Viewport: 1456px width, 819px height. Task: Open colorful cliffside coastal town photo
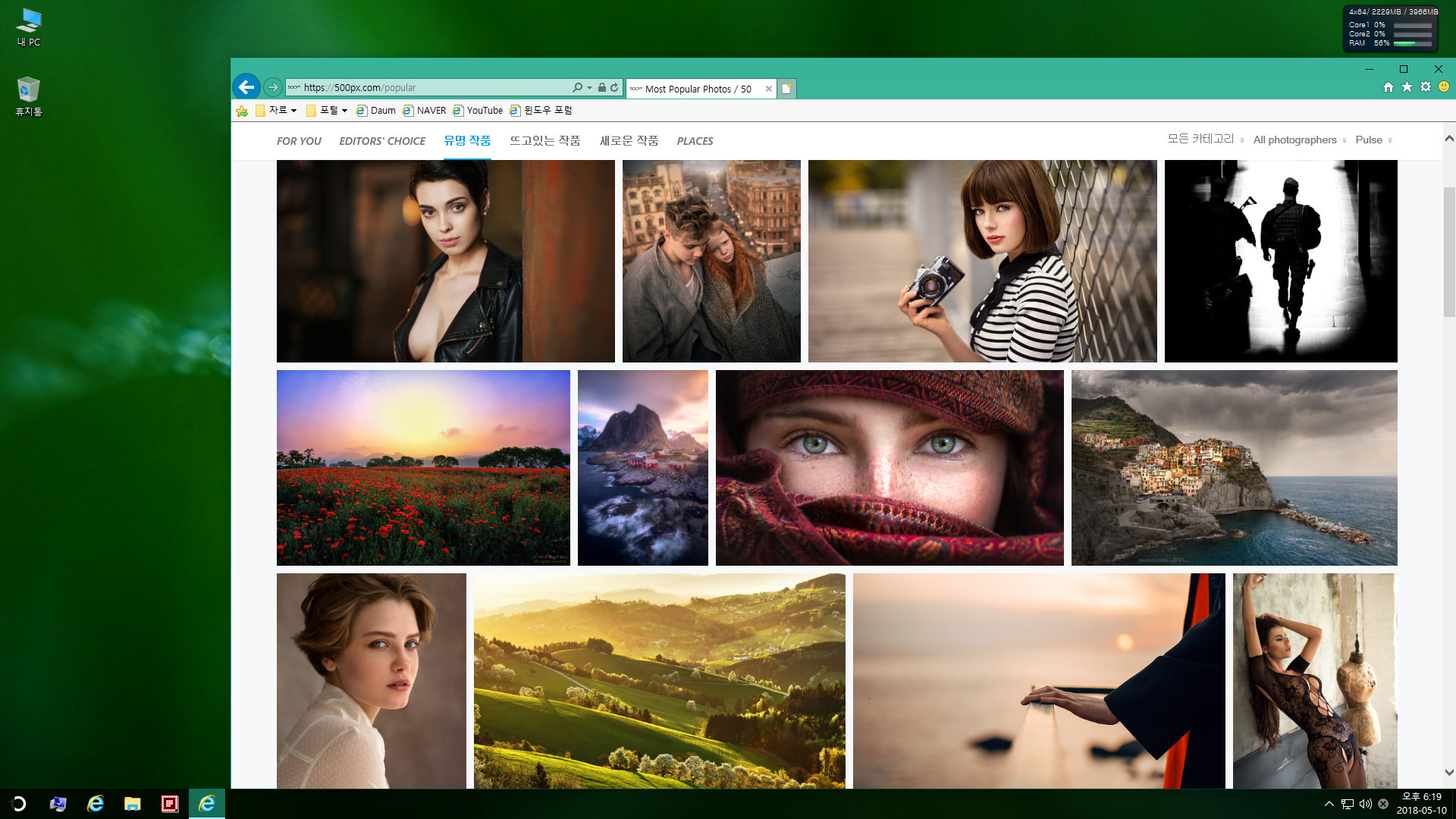click(x=1235, y=468)
